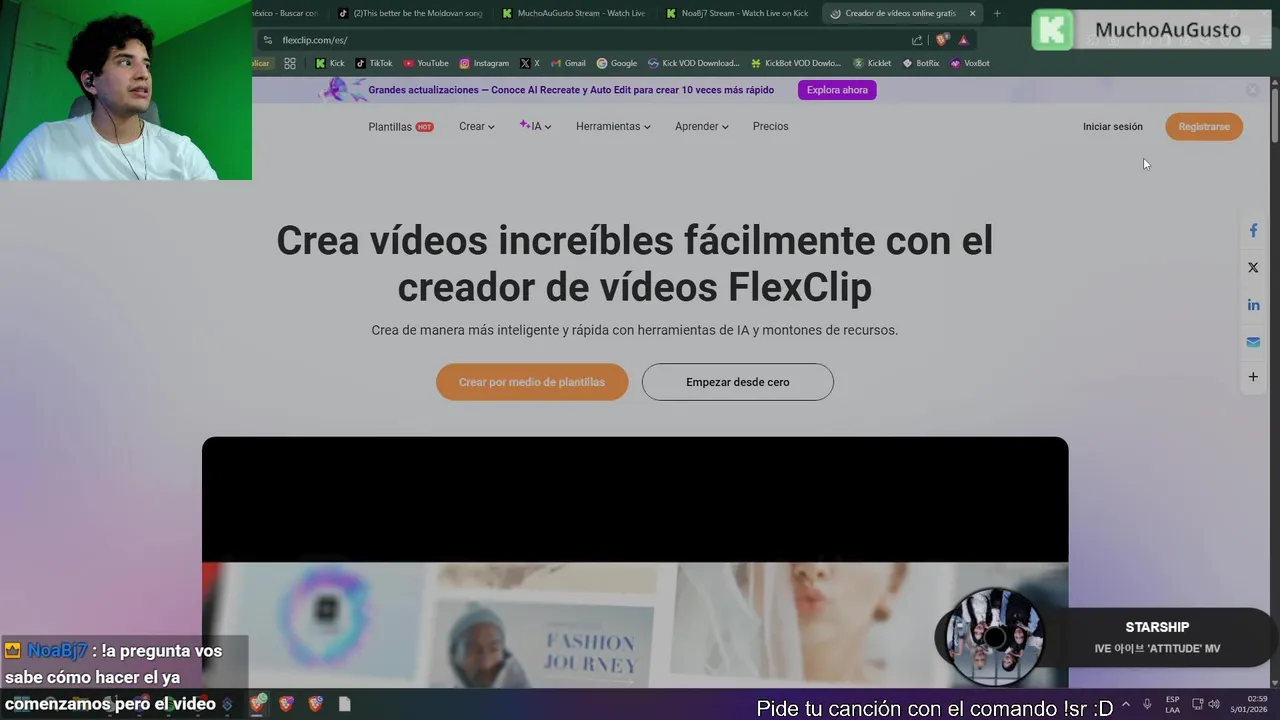Click the site settings icon in address bar
The width and height of the screenshot is (1280, 720).
click(x=268, y=40)
